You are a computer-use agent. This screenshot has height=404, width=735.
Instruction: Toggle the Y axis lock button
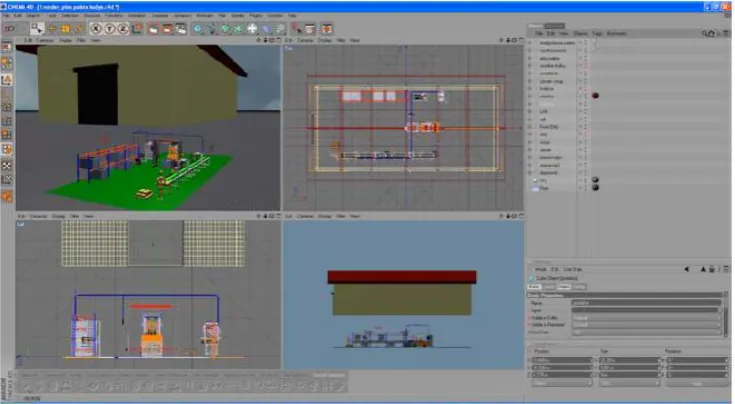point(109,29)
